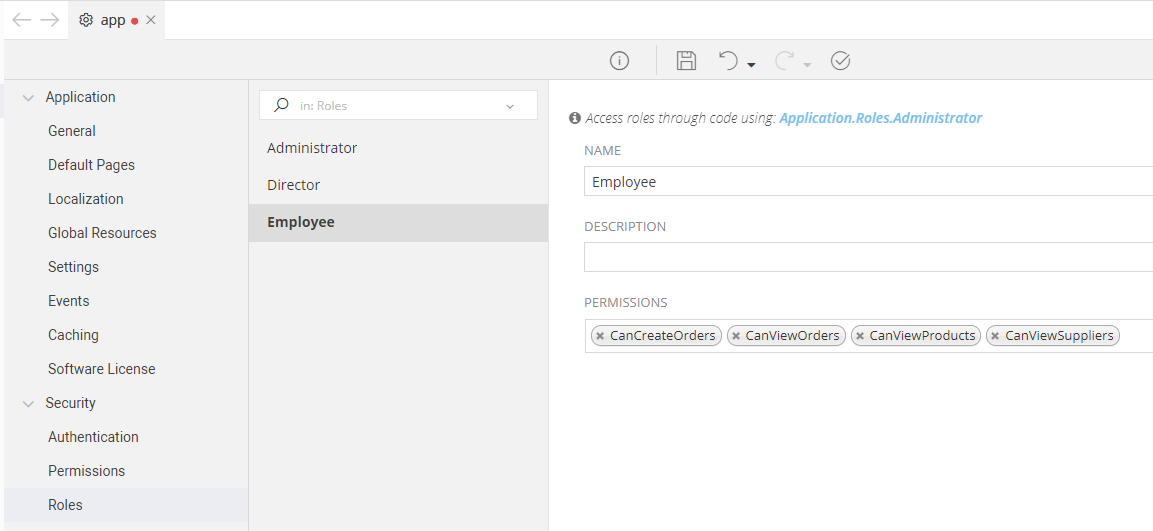Open the undo history dropdown arrow

751,65
